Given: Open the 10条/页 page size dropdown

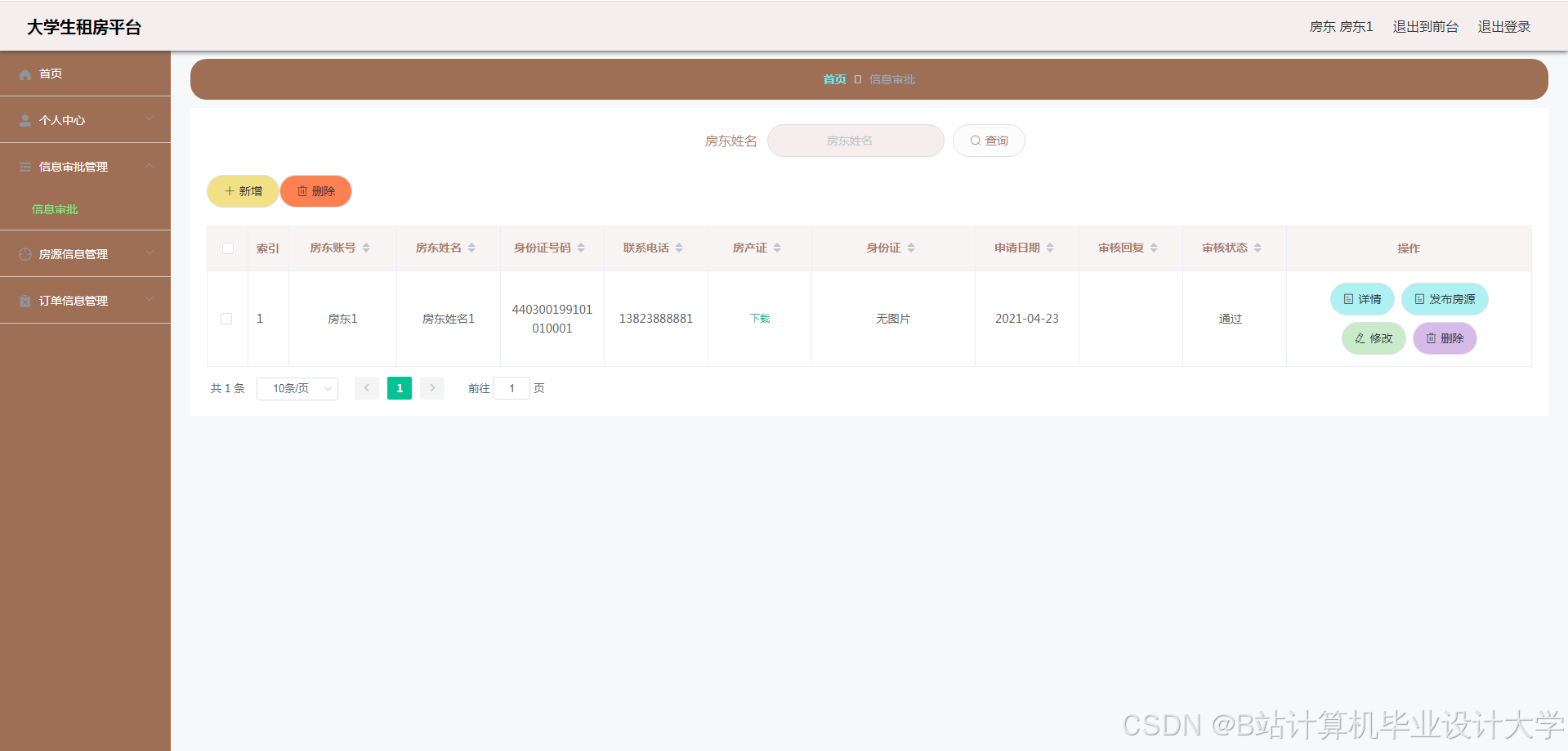Looking at the screenshot, I should (297, 388).
